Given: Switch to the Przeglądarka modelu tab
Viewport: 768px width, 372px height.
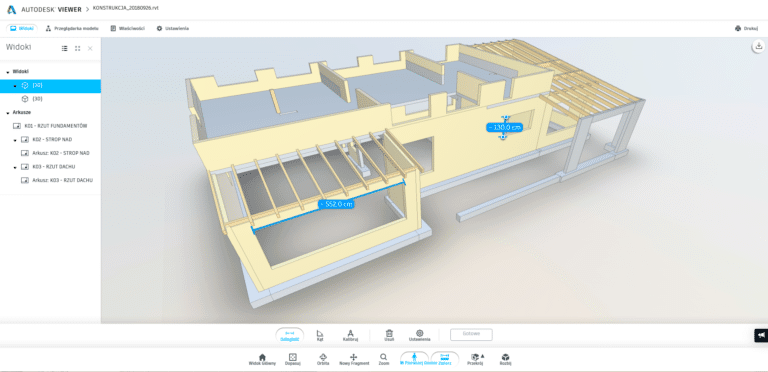Looking at the screenshot, I should 72,28.
